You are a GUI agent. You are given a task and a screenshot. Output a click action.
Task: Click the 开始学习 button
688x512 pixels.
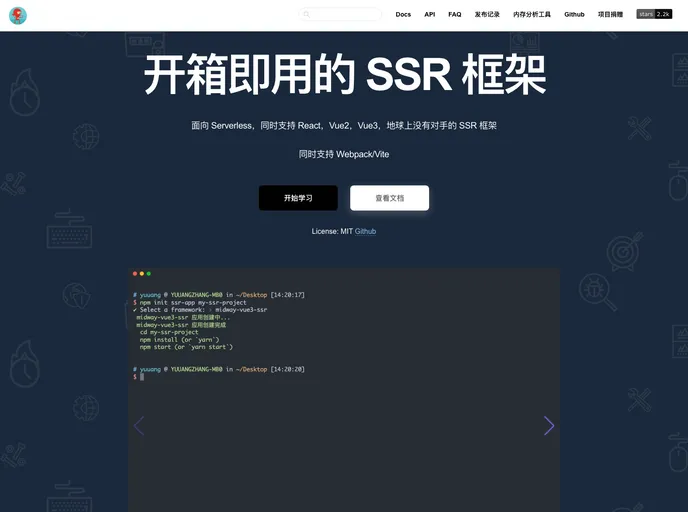[298, 198]
